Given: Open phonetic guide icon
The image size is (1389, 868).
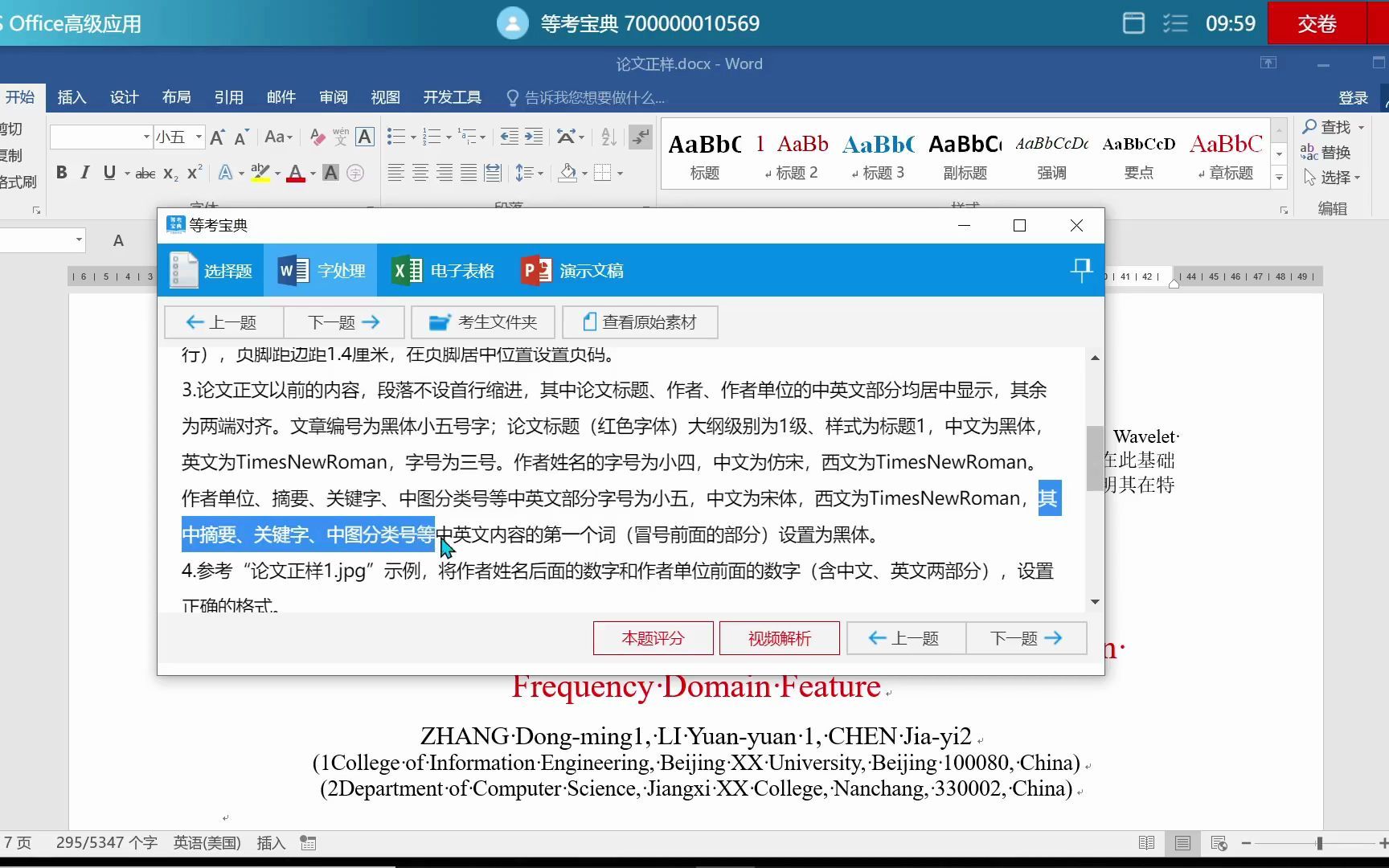Looking at the screenshot, I should click(341, 137).
